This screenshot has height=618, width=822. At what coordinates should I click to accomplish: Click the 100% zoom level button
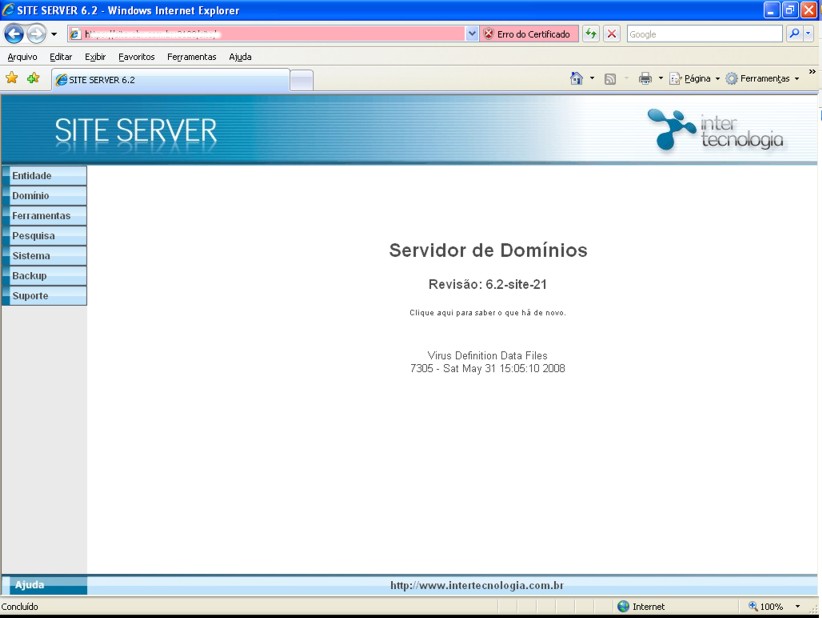pos(766,606)
